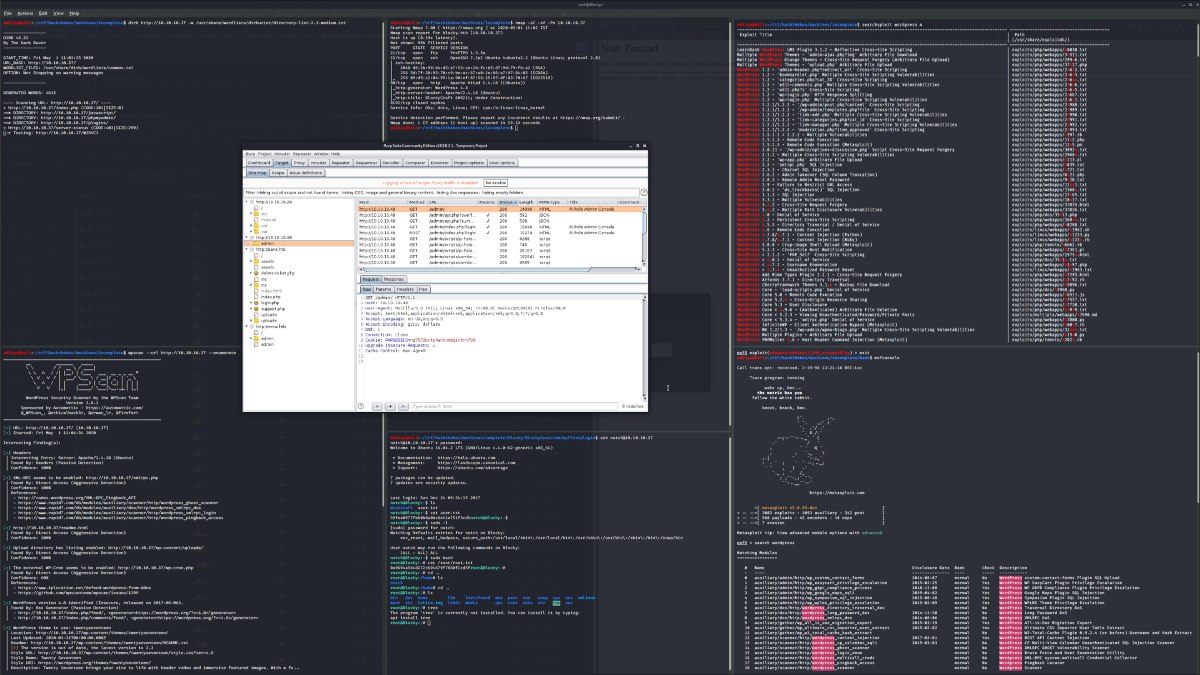Image resolution: width=1200 pixels, height=675 pixels.
Task: Click the support.php gear icon
Action: (256, 309)
